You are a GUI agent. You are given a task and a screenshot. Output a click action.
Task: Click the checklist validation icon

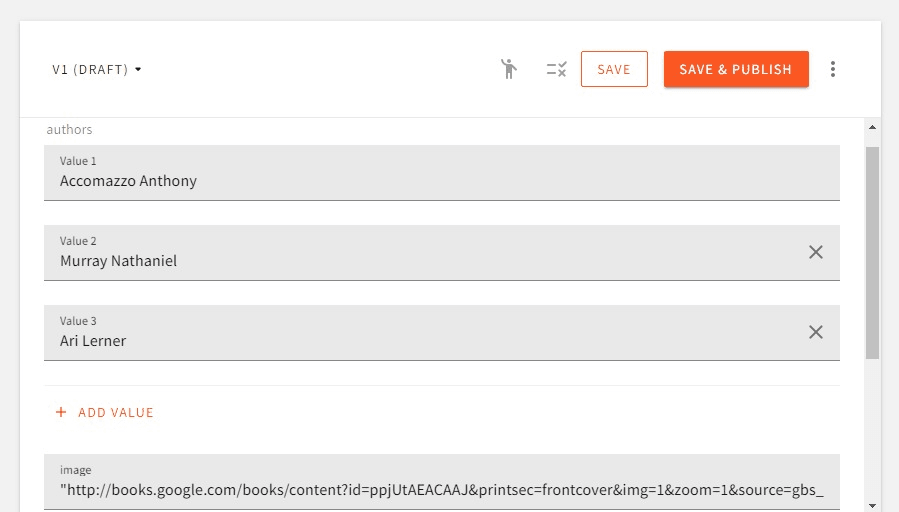[556, 69]
